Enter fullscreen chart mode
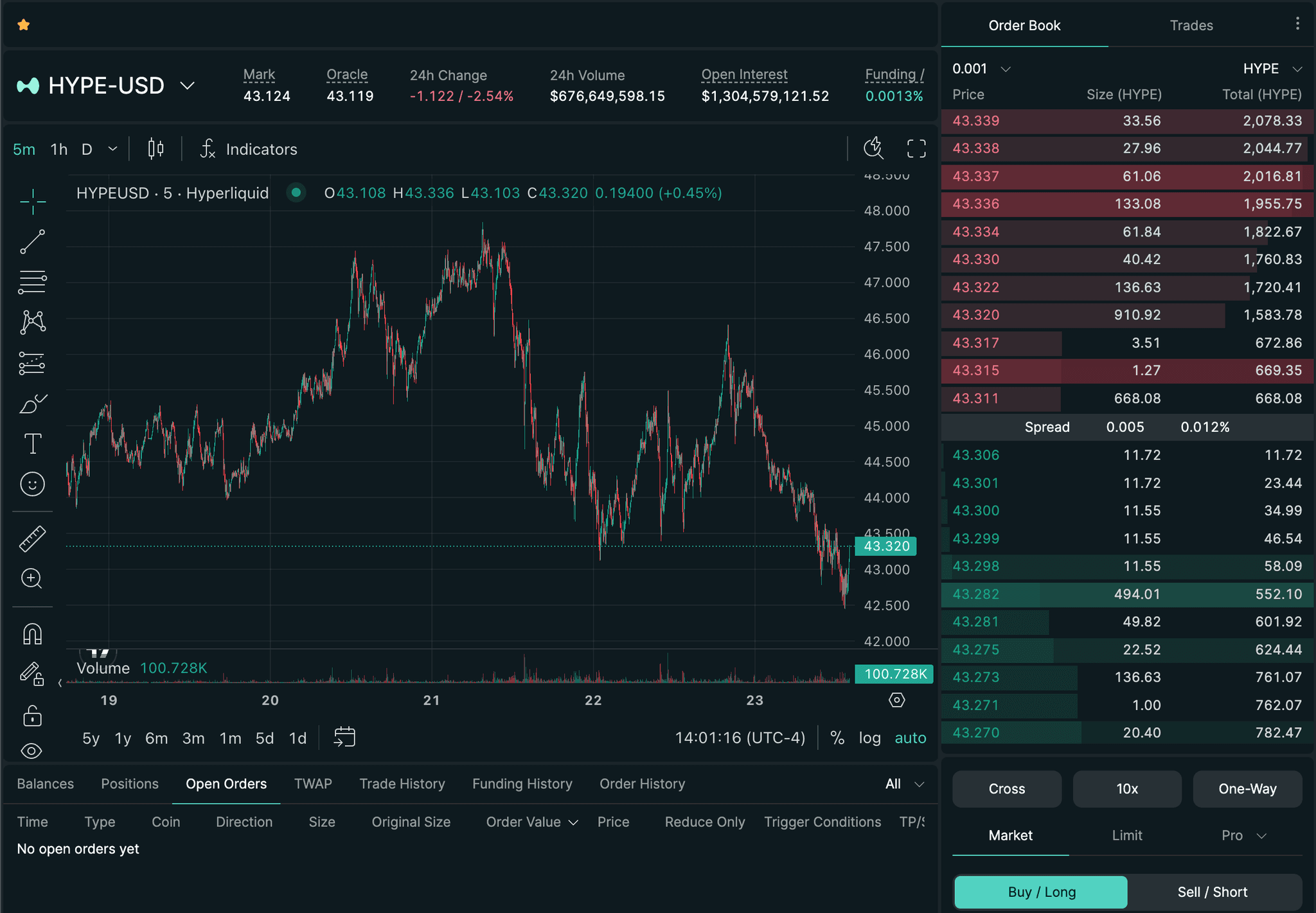Image resolution: width=1316 pixels, height=913 pixels. tap(916, 149)
